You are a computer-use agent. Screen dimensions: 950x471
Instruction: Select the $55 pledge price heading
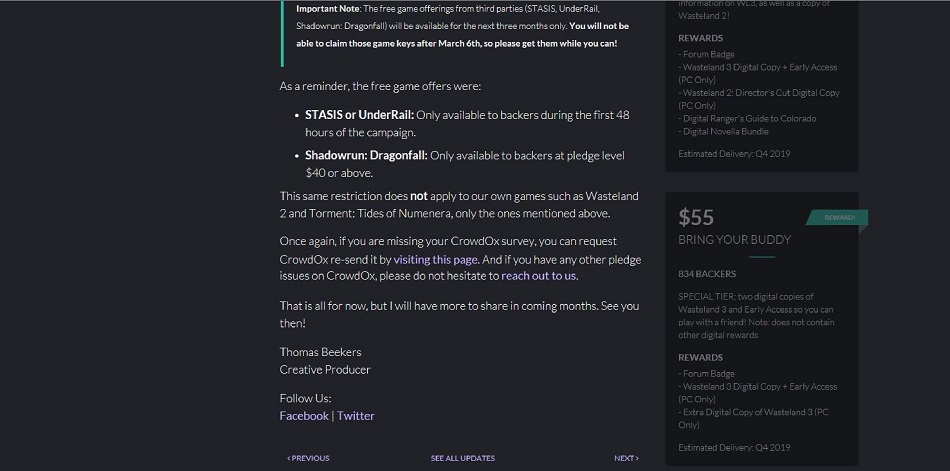click(x=697, y=217)
